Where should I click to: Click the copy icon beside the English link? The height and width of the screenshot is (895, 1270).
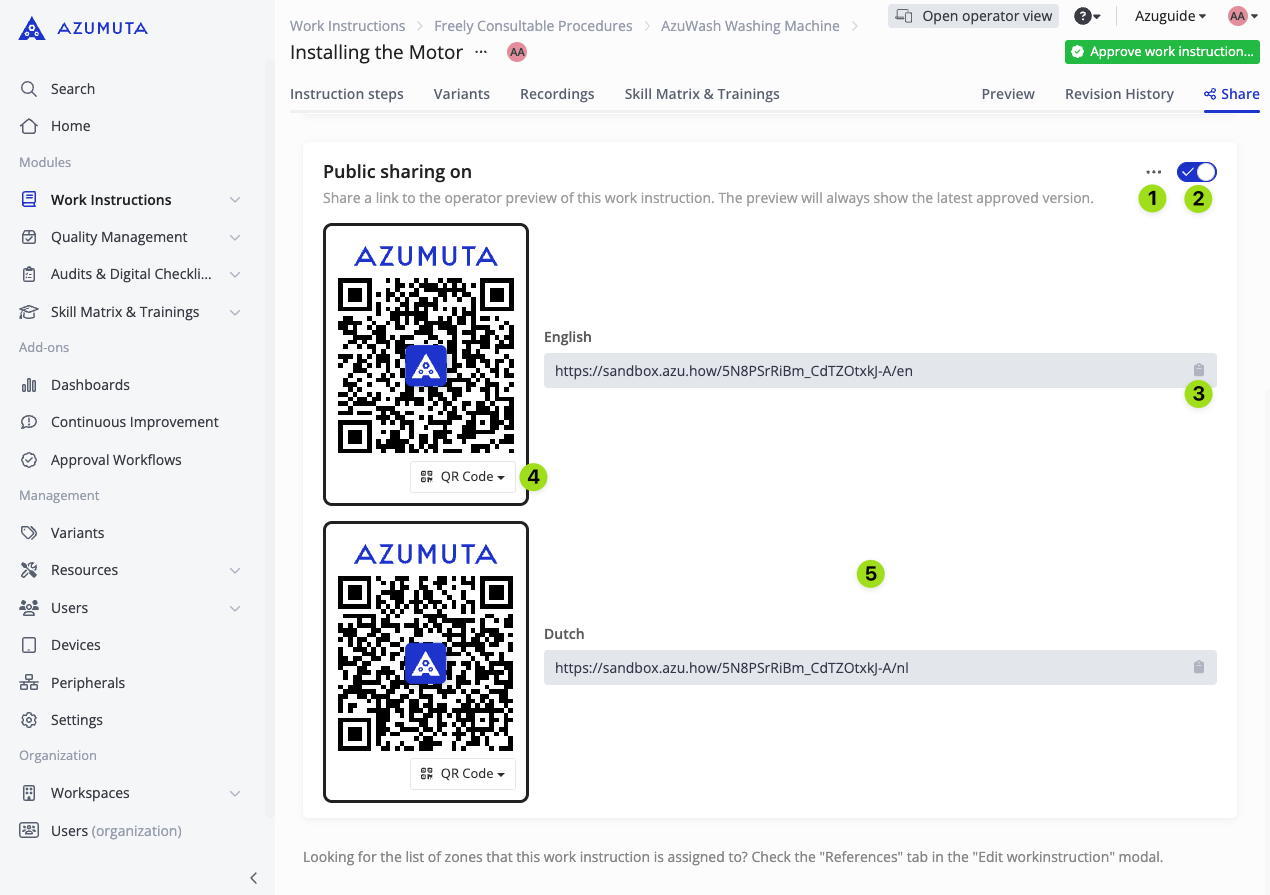(x=1199, y=370)
